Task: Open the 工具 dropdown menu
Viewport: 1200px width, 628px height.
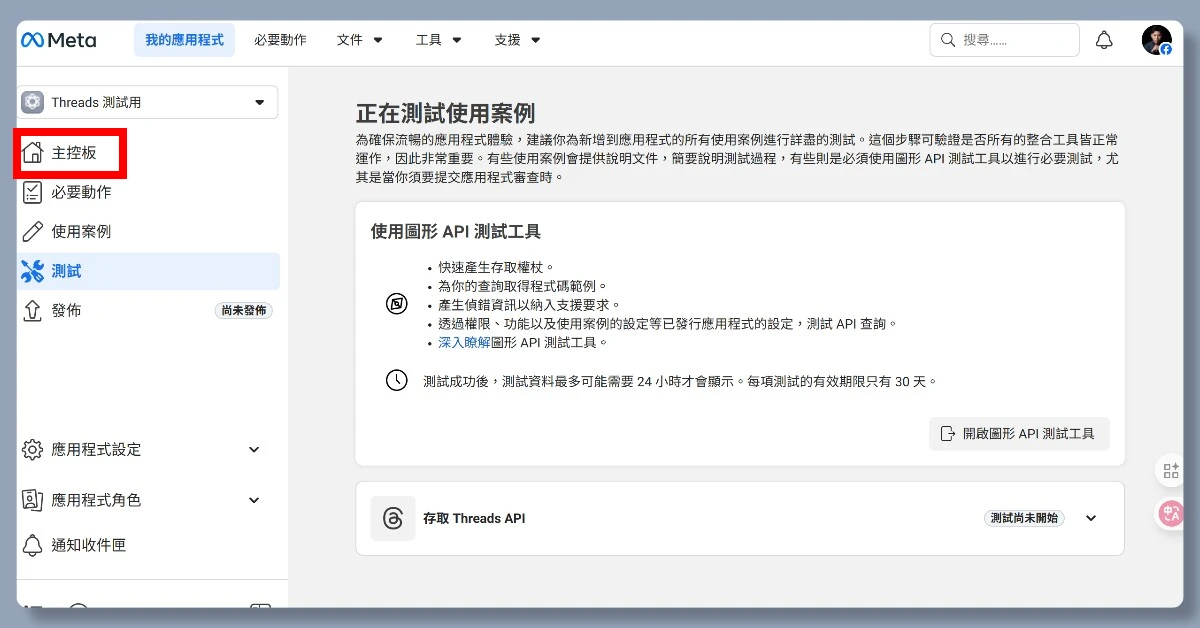Action: (439, 40)
